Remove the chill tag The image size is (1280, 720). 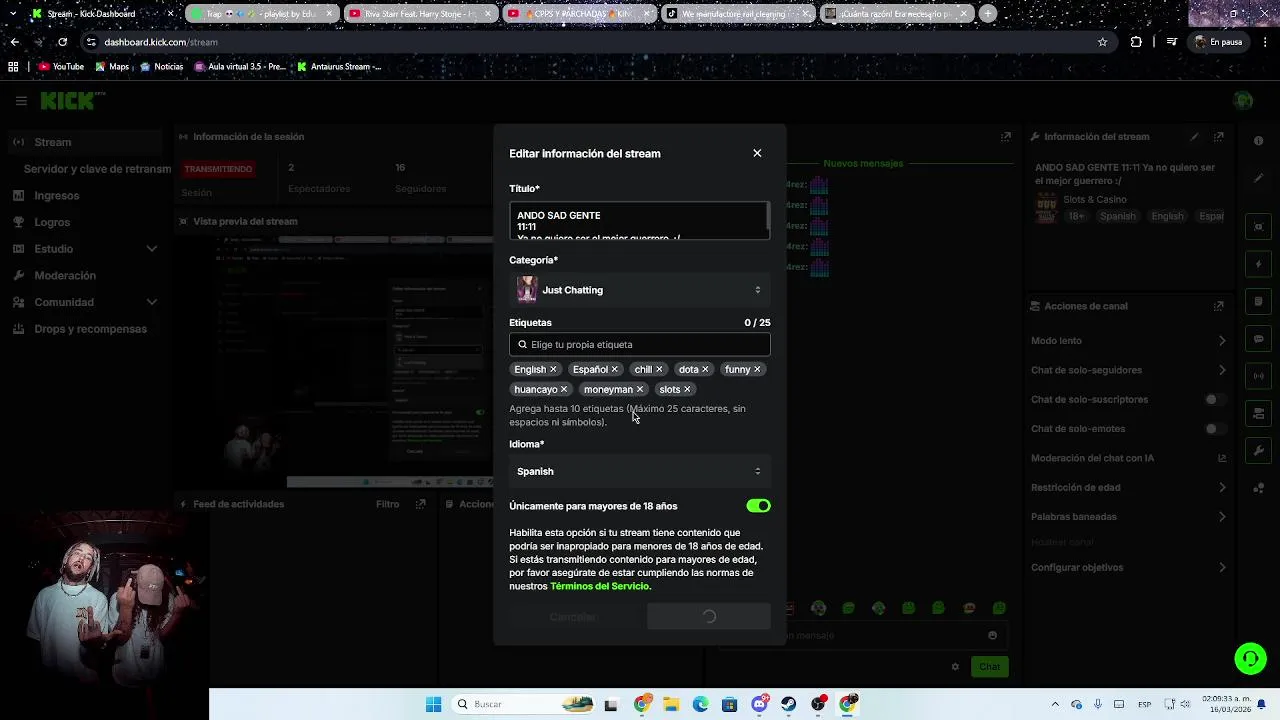pos(659,370)
